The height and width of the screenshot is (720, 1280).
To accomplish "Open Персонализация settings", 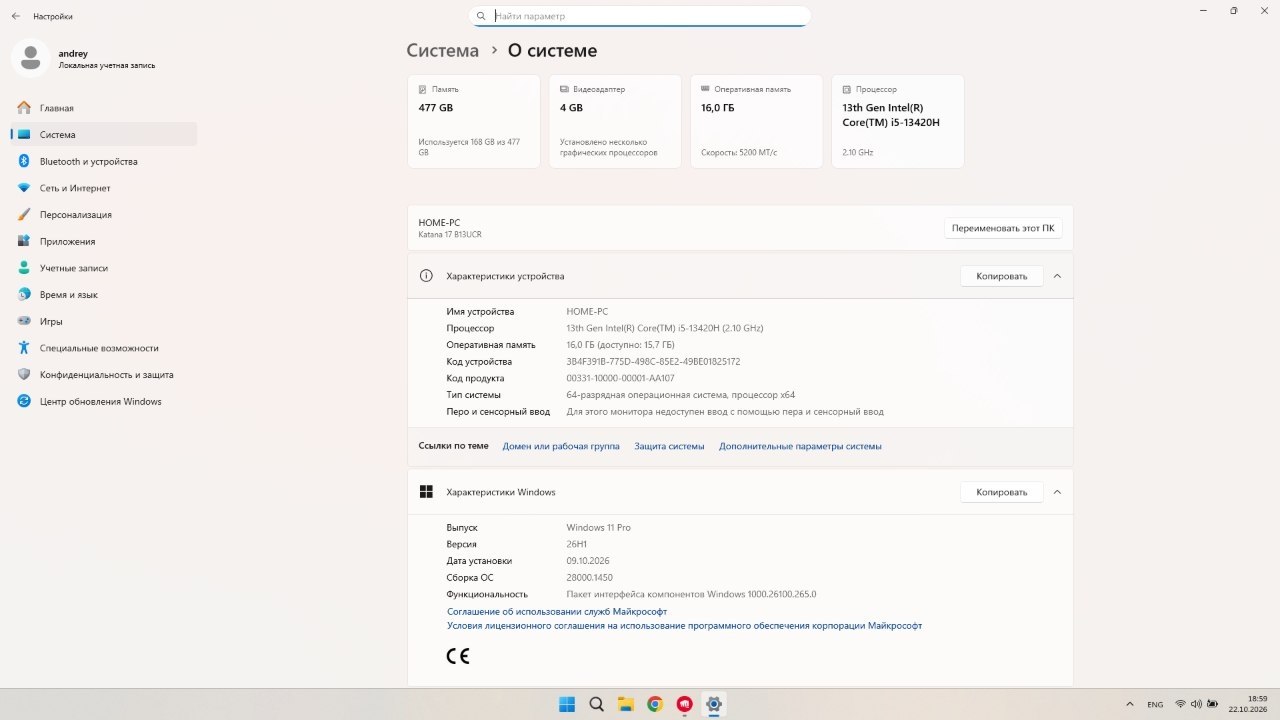I will pyautogui.click(x=104, y=215).
